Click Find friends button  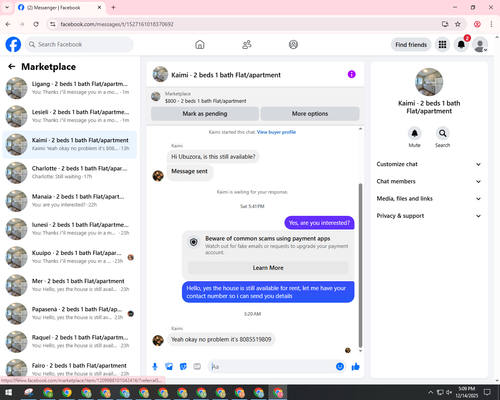pyautogui.click(x=411, y=45)
